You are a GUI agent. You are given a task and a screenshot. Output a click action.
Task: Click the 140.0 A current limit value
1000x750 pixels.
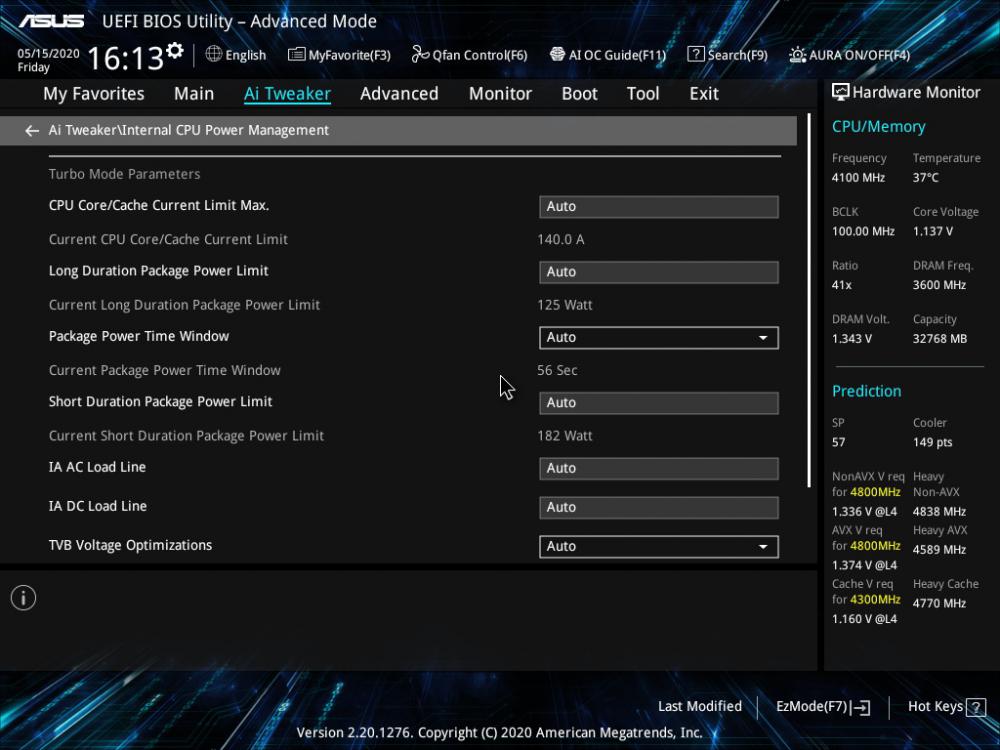point(561,240)
